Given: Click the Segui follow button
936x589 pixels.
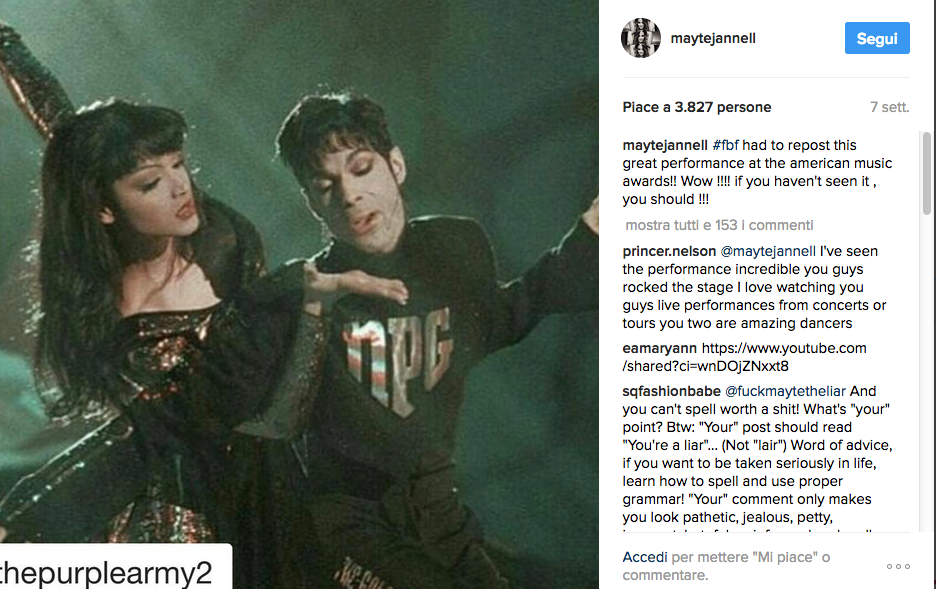Looking at the screenshot, I should click(877, 38).
